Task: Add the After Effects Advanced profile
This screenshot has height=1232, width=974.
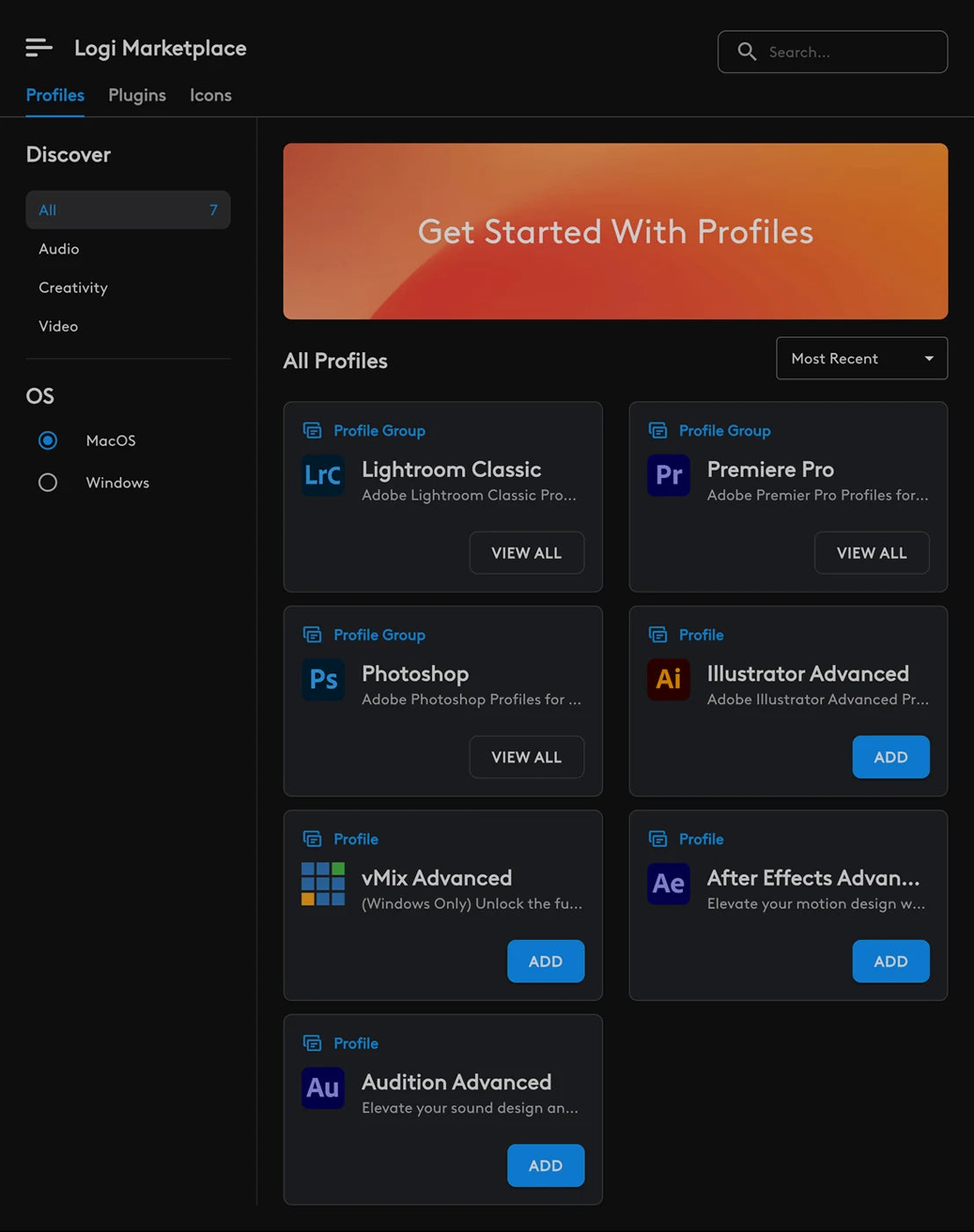Action: (890, 961)
